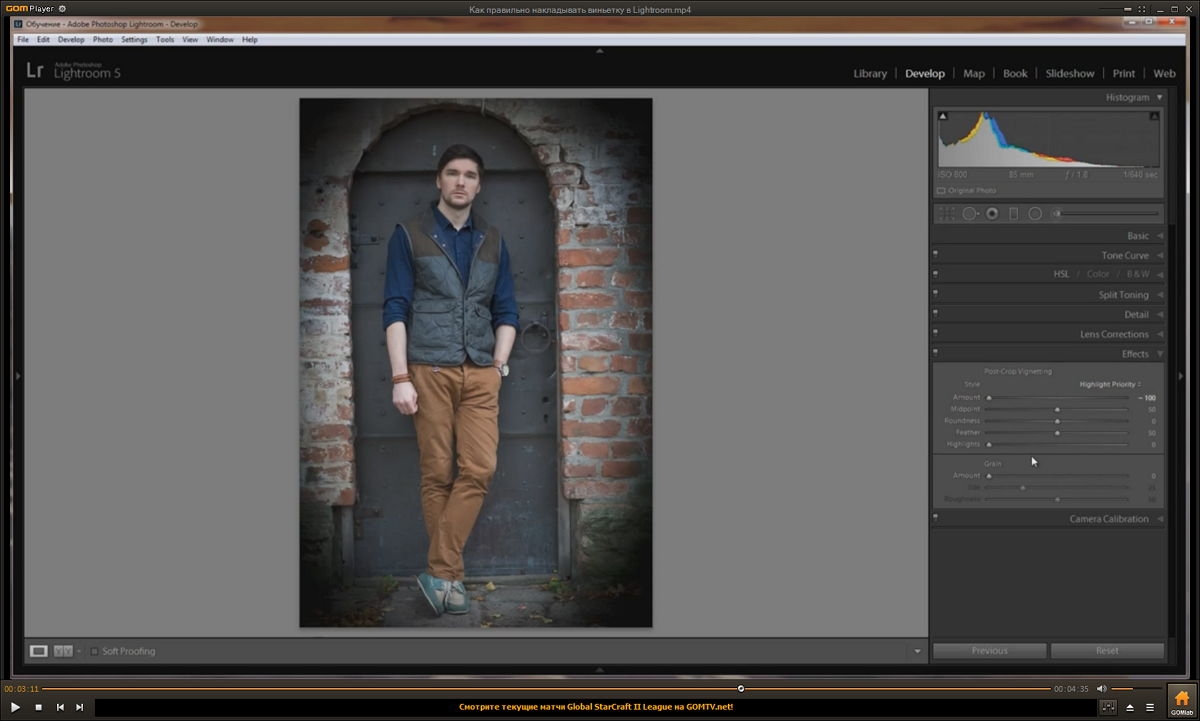1200x721 pixels.
Task: Open the File menu
Action: [23, 40]
